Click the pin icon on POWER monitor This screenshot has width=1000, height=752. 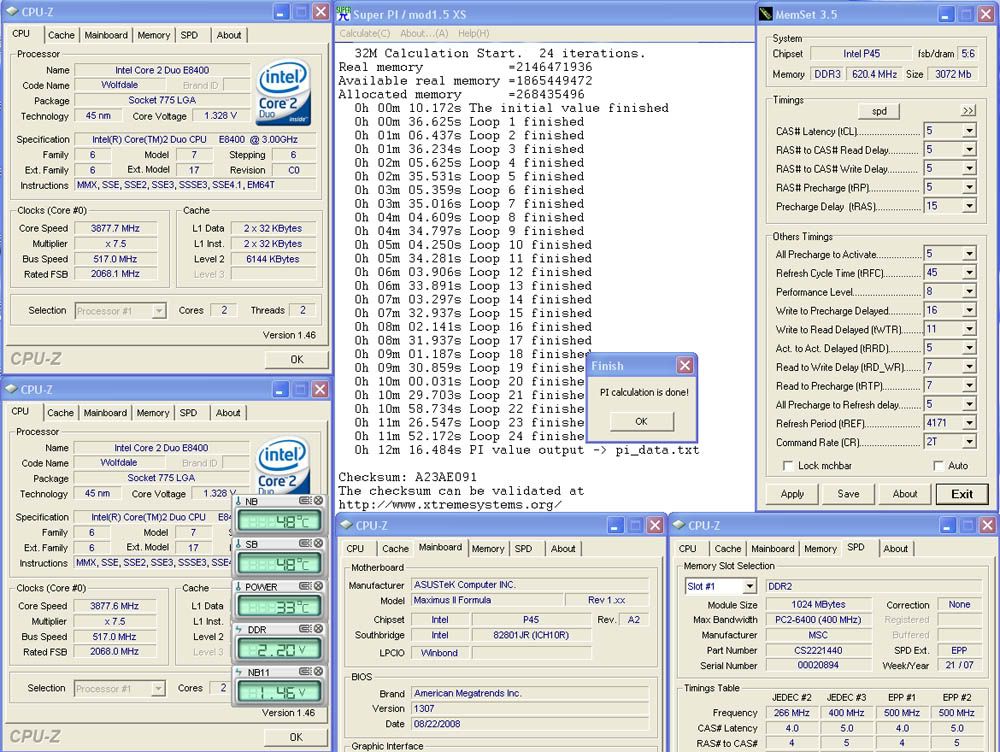(305, 586)
